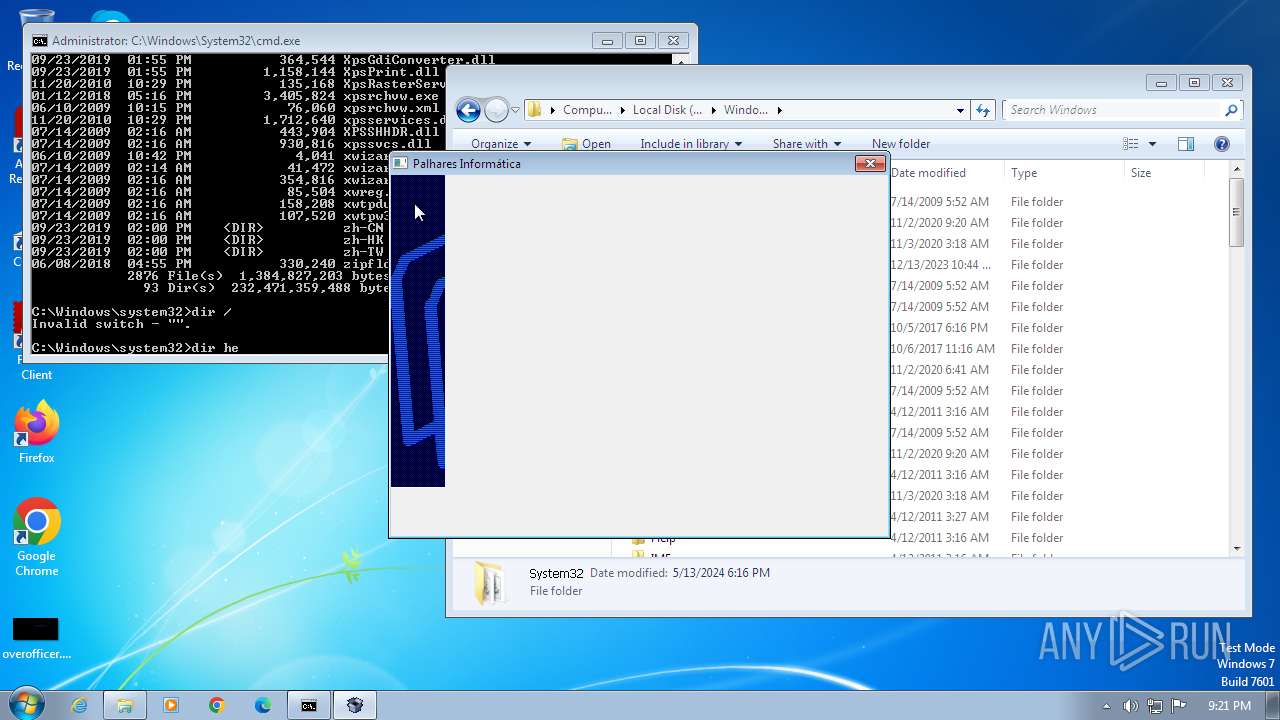Select Windo... breadcrumb in address bar
The height and width of the screenshot is (720, 1280).
(x=745, y=110)
